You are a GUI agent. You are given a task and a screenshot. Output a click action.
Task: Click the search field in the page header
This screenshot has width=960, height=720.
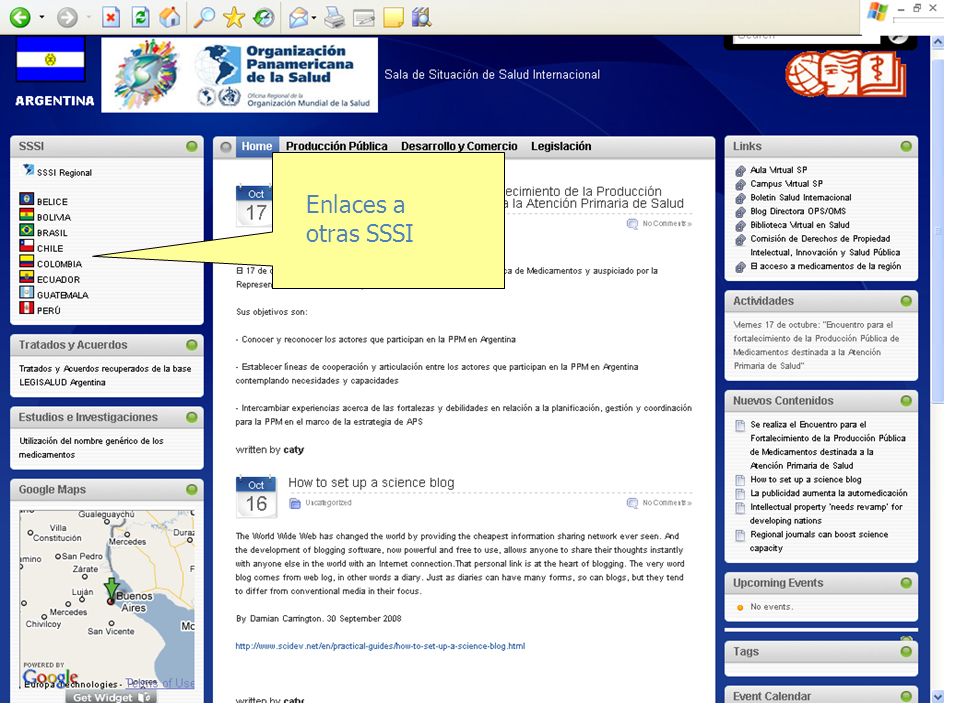coord(805,38)
